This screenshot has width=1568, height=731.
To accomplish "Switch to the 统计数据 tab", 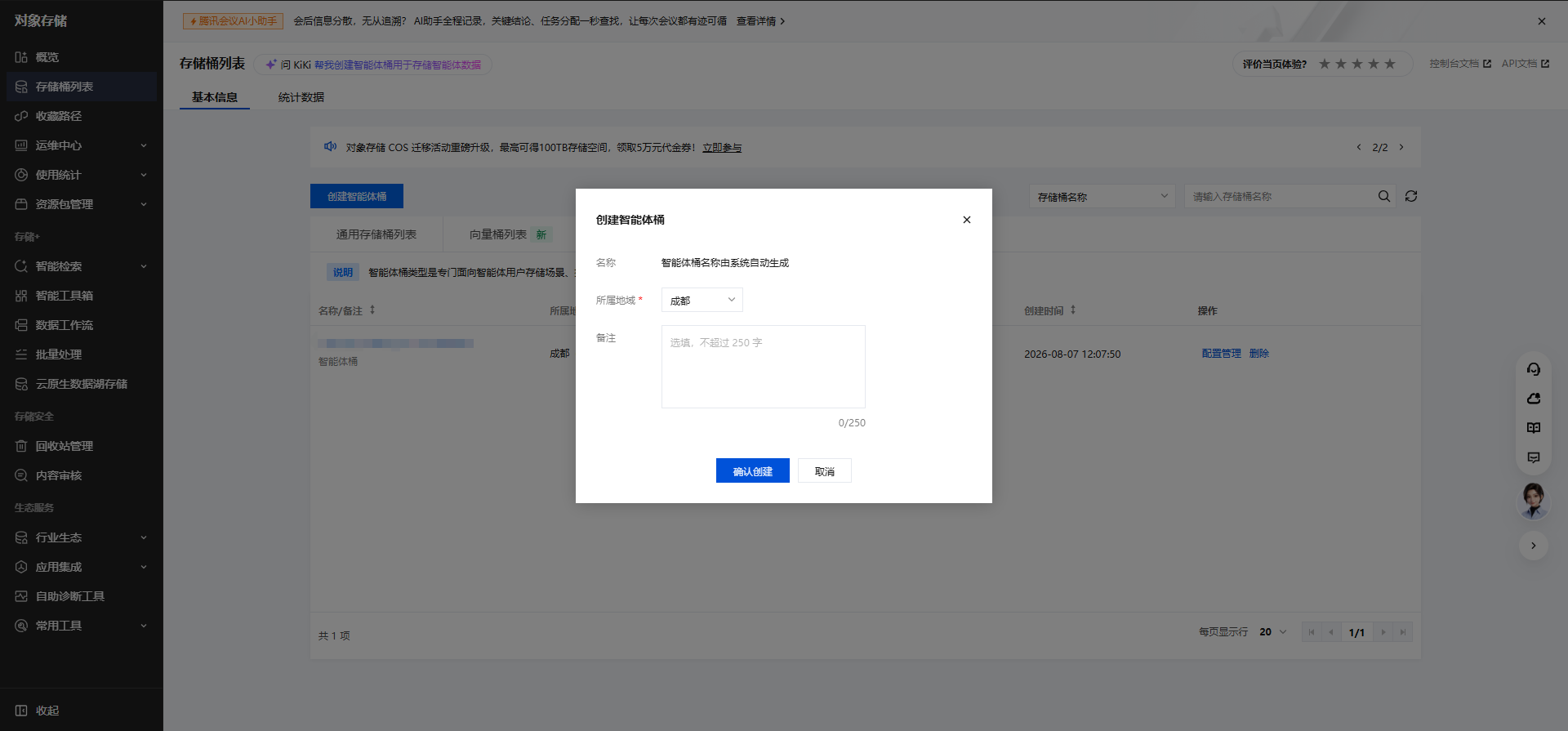I will point(301,97).
